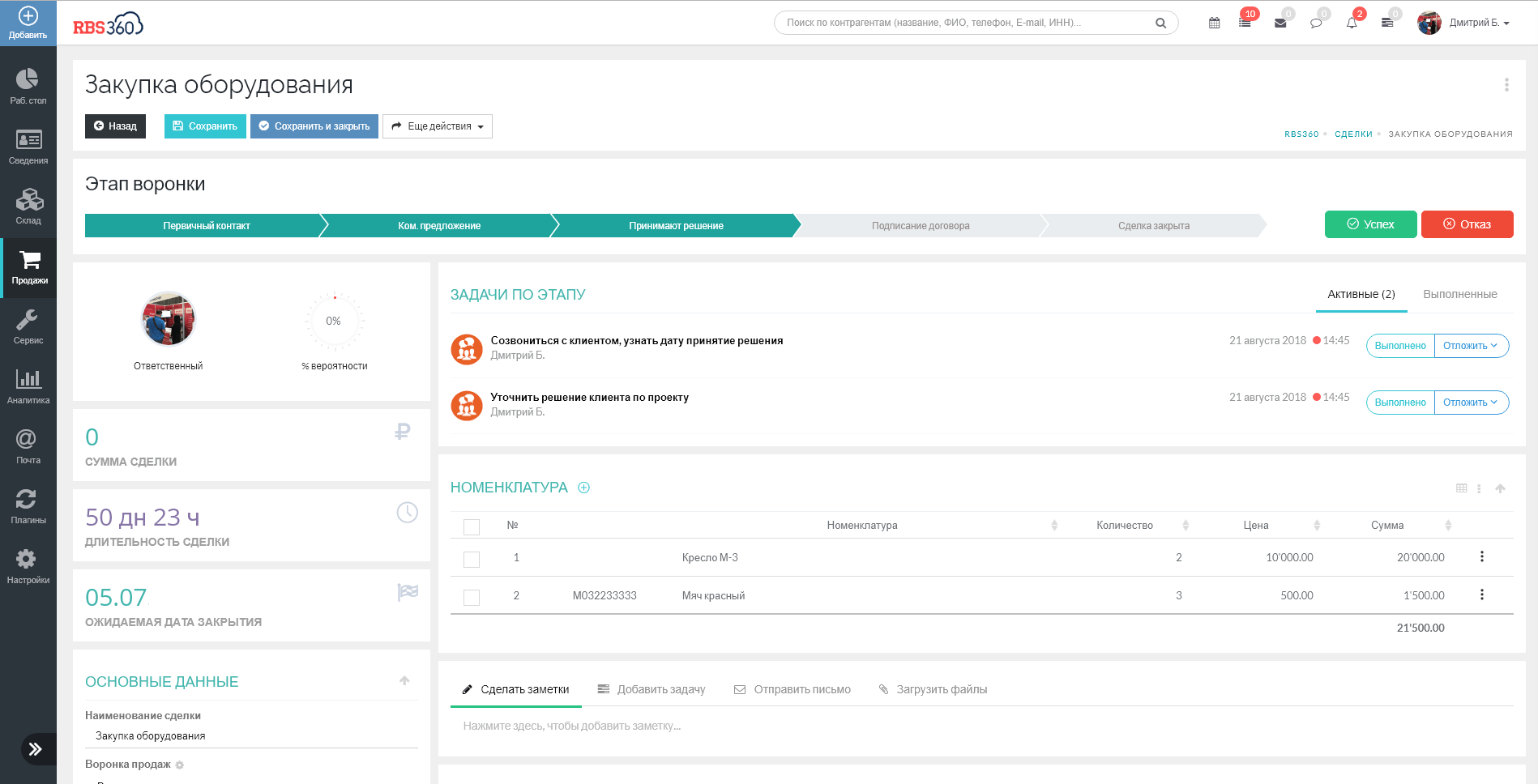Open the tasks list icon with badge 10

coord(1245,23)
